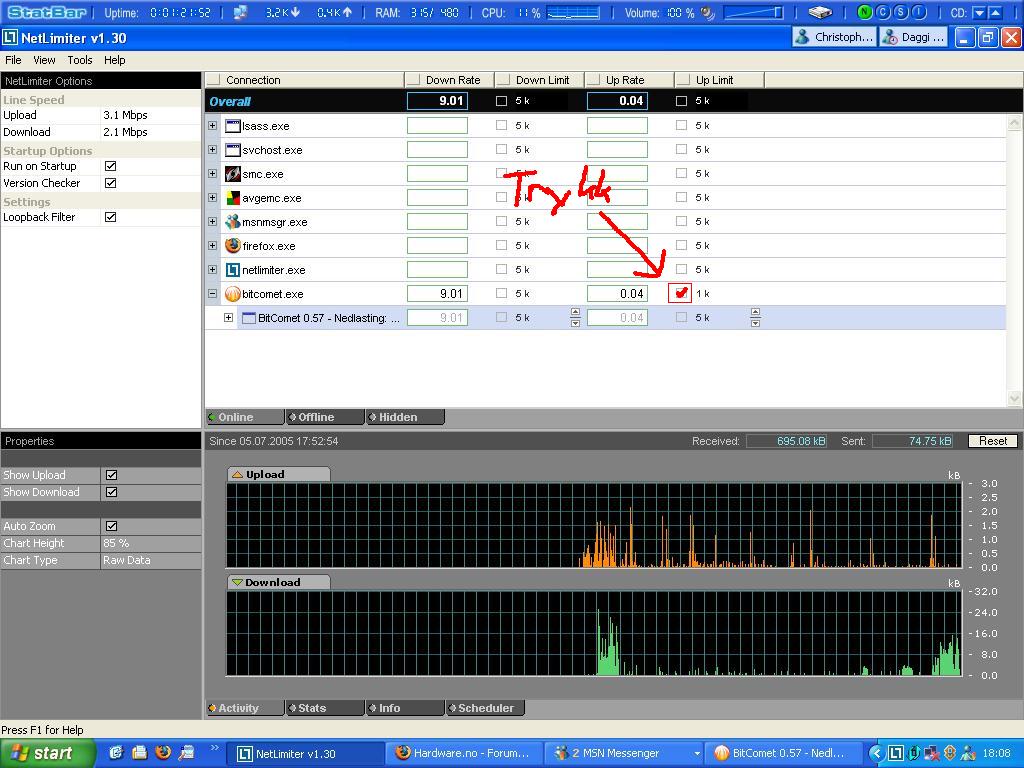The height and width of the screenshot is (768, 1024).
Task: Click the Upload chart triangle icon
Action: 237,474
